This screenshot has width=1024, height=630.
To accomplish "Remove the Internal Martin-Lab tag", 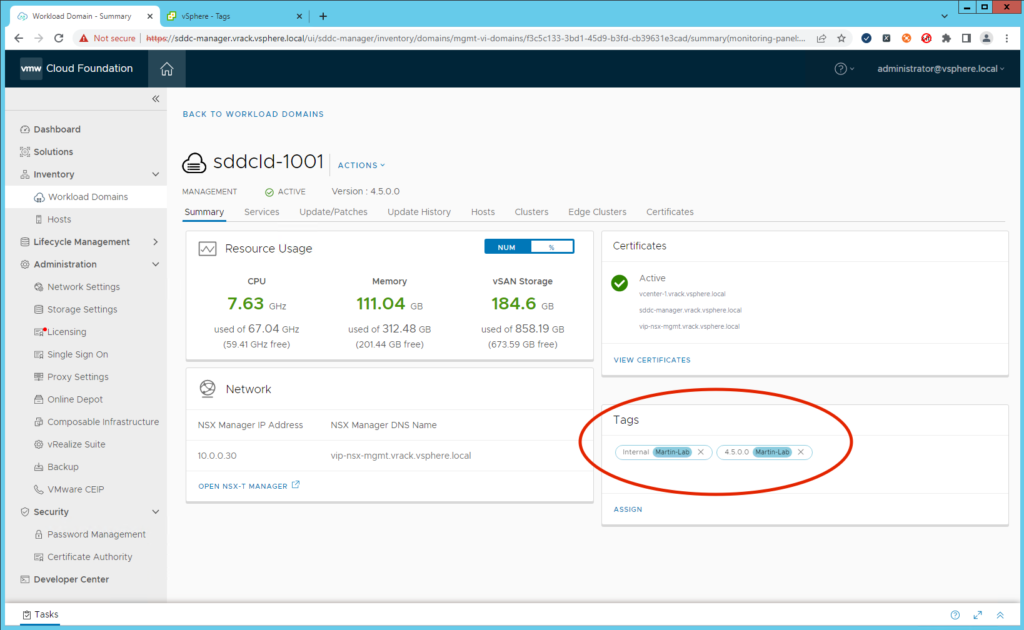I will click(701, 452).
